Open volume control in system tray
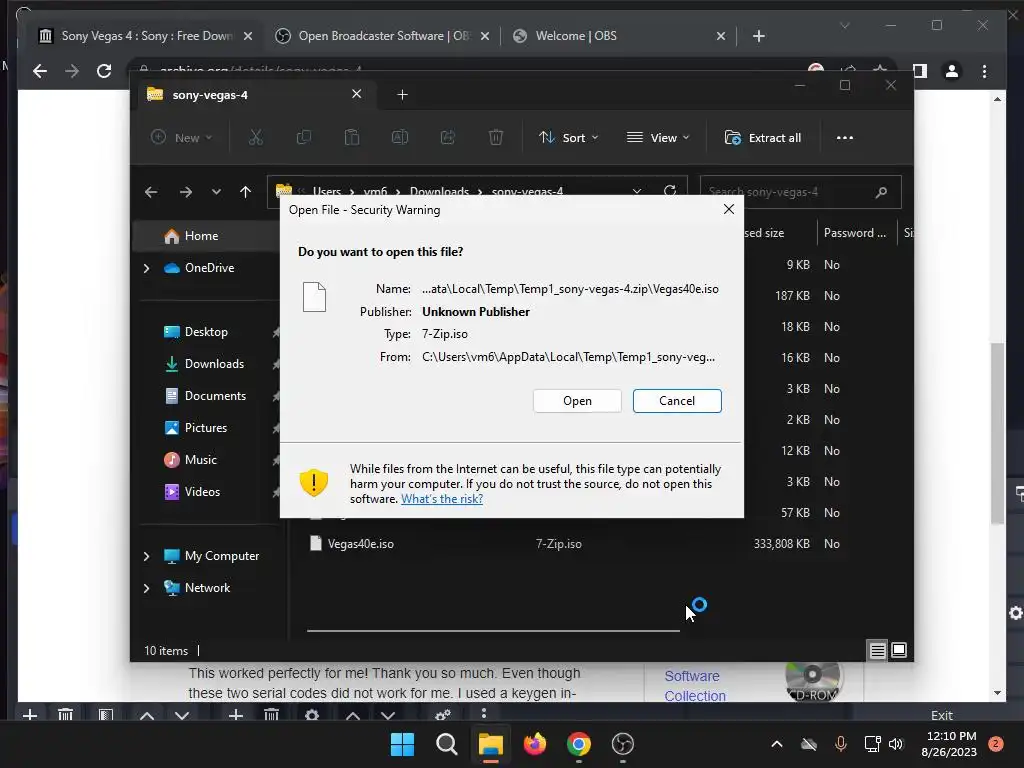Screen dimensions: 1024x768 tap(896, 744)
